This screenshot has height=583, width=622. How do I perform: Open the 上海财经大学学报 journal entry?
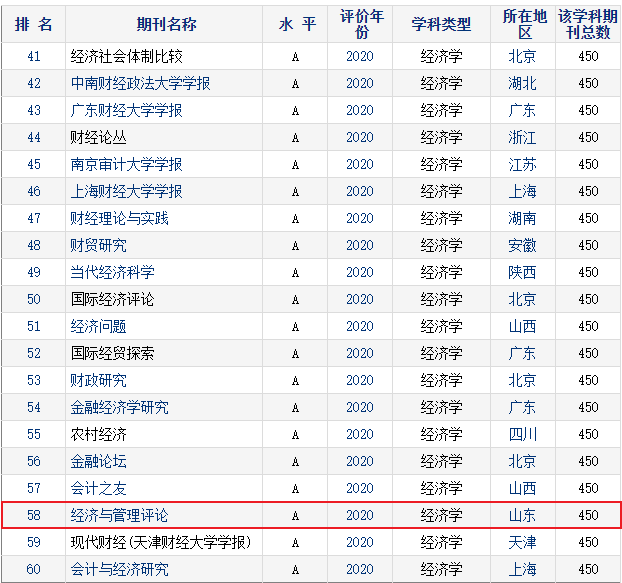[126, 191]
